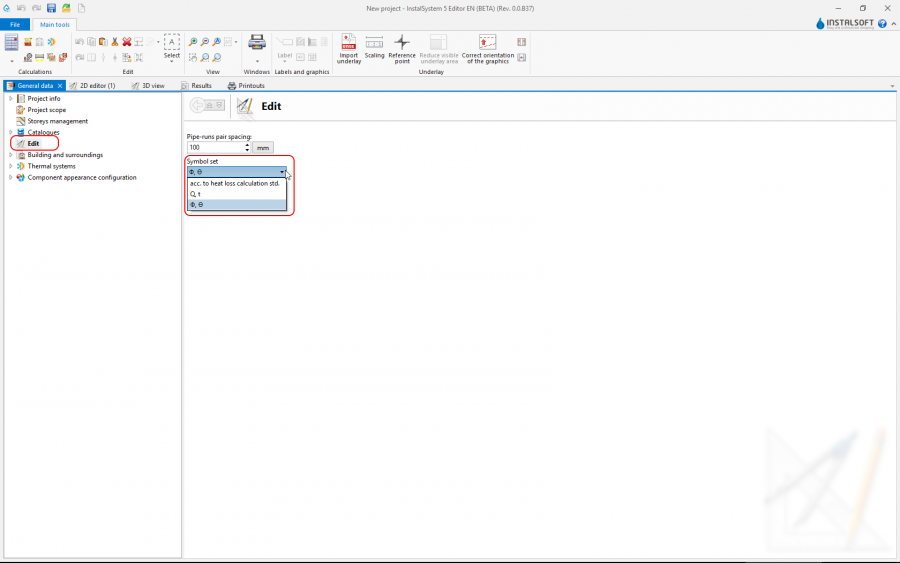Click the save icon in title bar
900x563 pixels.
point(51,8)
